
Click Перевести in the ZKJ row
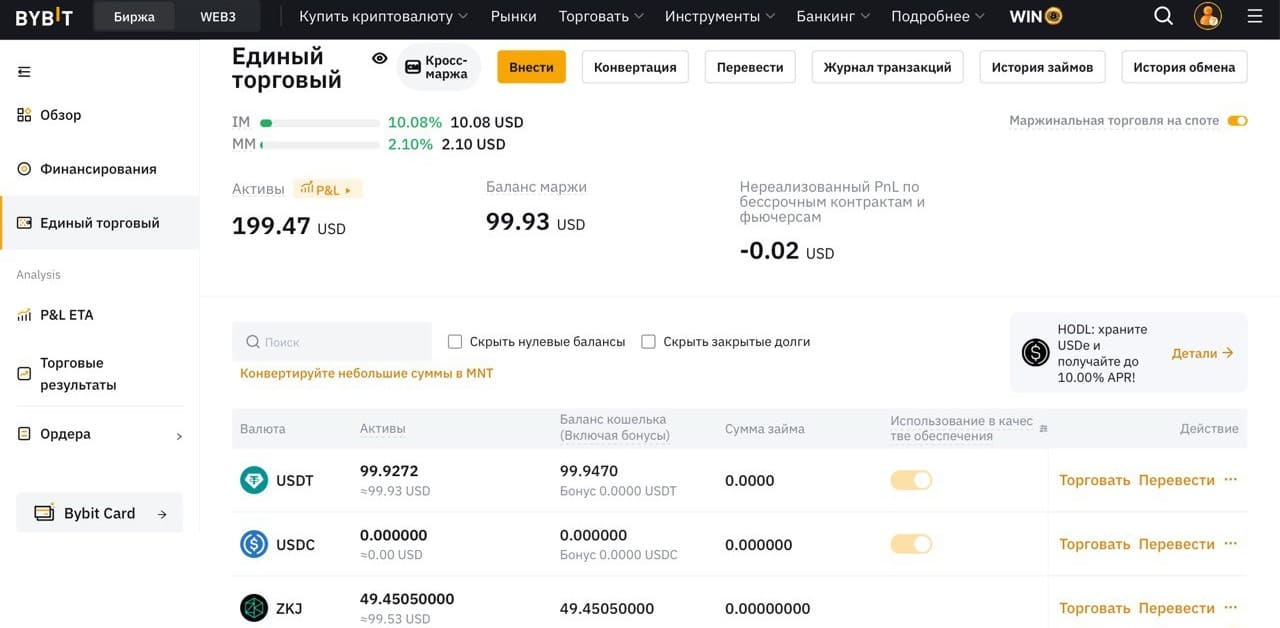(x=1177, y=608)
